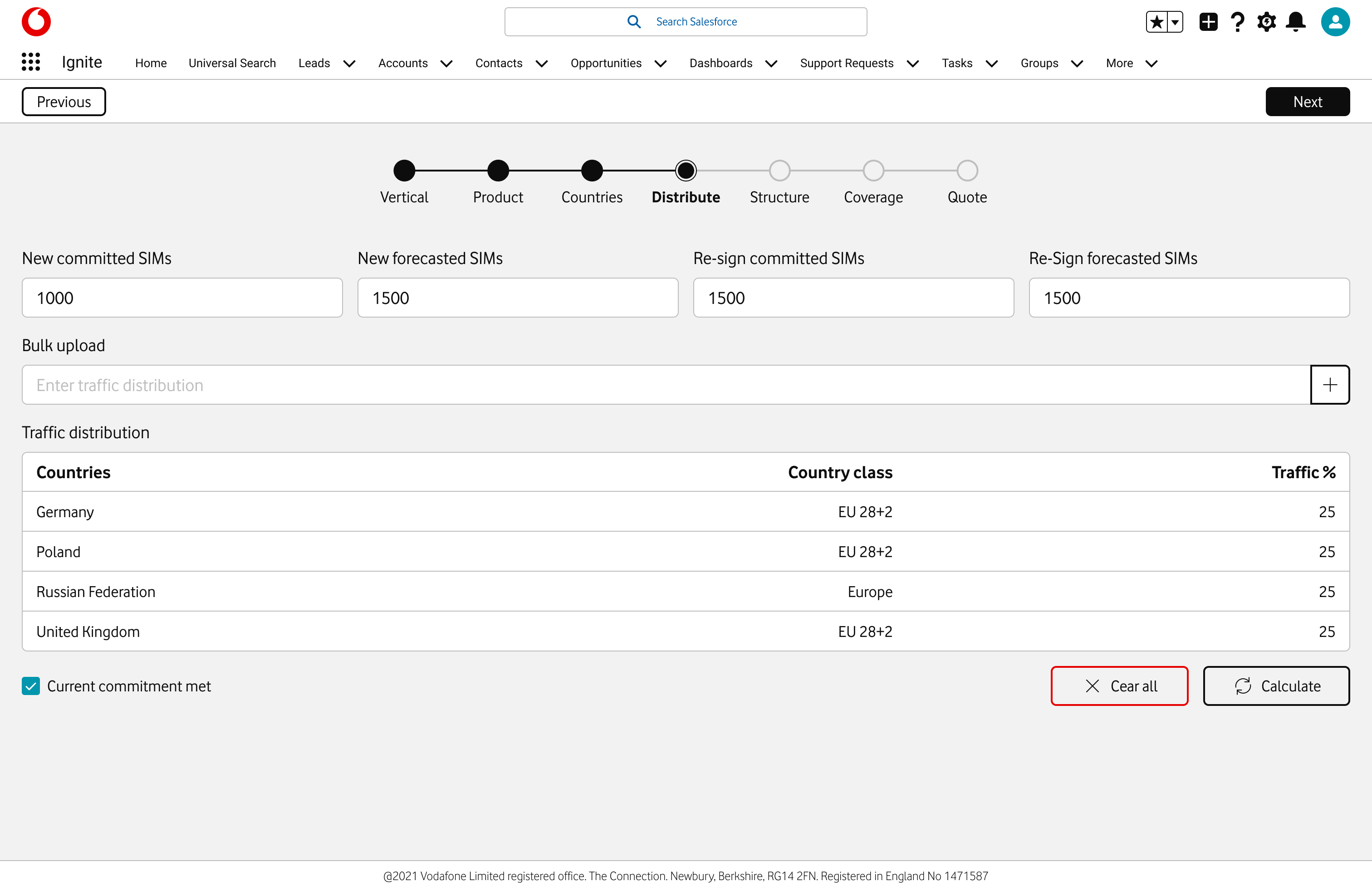This screenshot has height=891, width=1372.
Task: Click the Vodafone logo icon
Action: (x=36, y=22)
